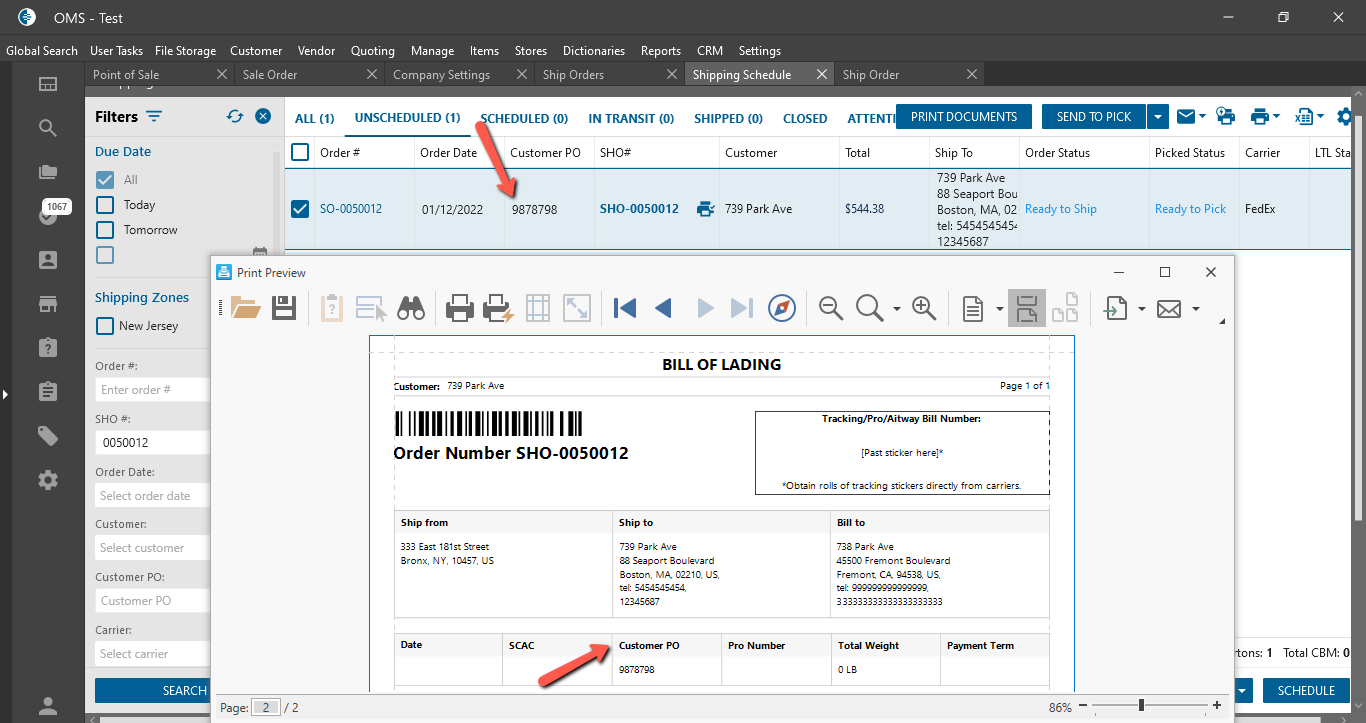Click the PRINT DOCUMENTS button

[963, 117]
